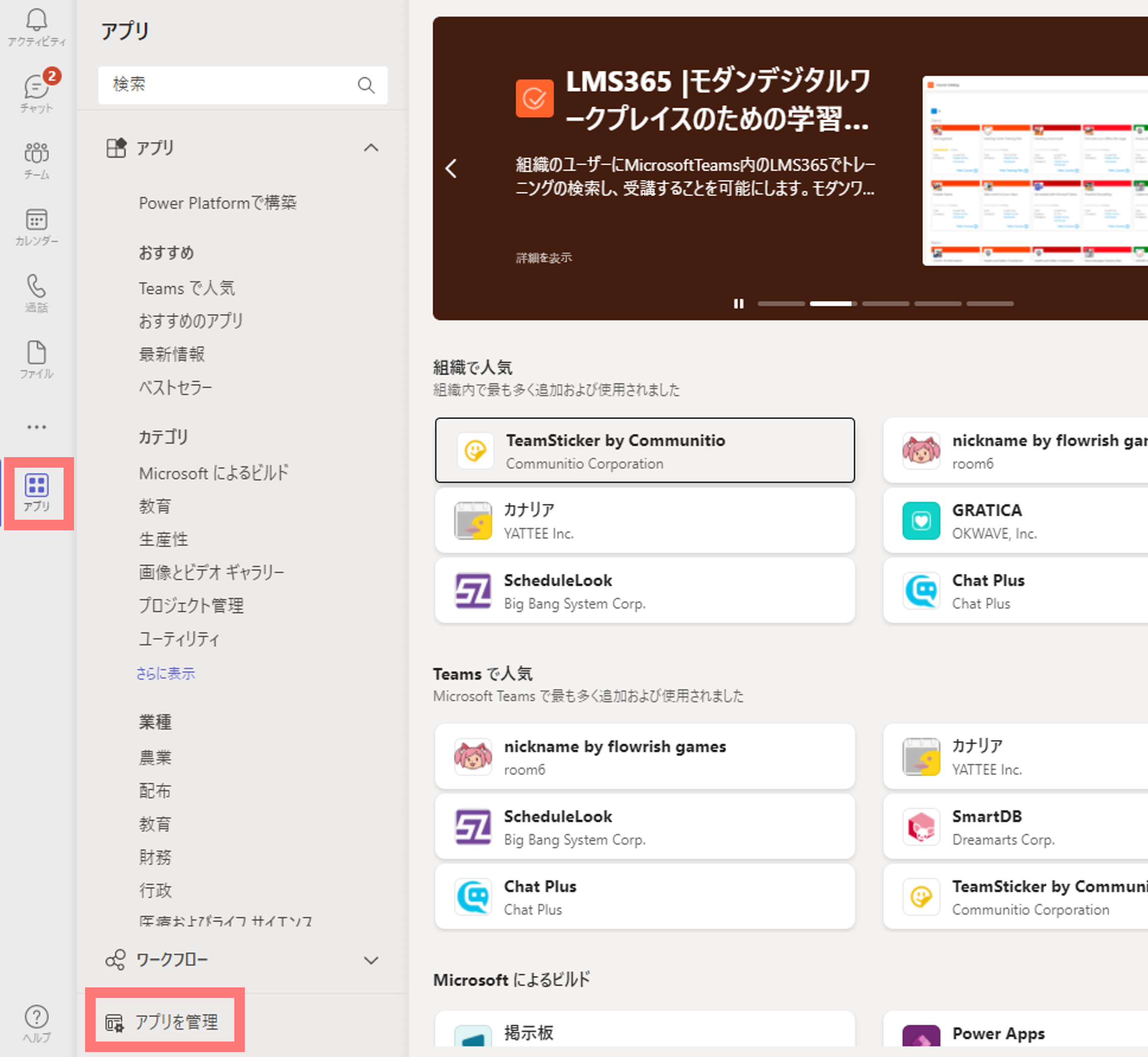Open カナリア card under Teams で人気
The width and height of the screenshot is (1148, 1057).
click(1016, 756)
